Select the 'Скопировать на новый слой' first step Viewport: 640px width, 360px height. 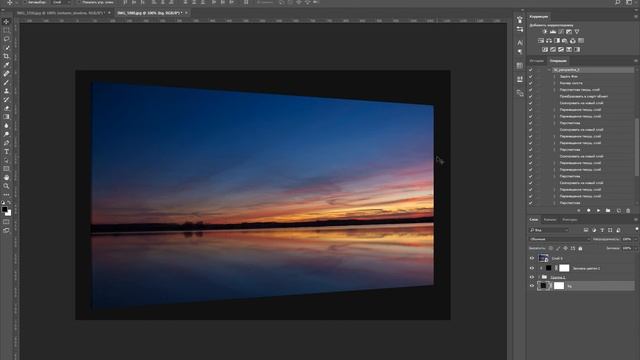pos(581,103)
